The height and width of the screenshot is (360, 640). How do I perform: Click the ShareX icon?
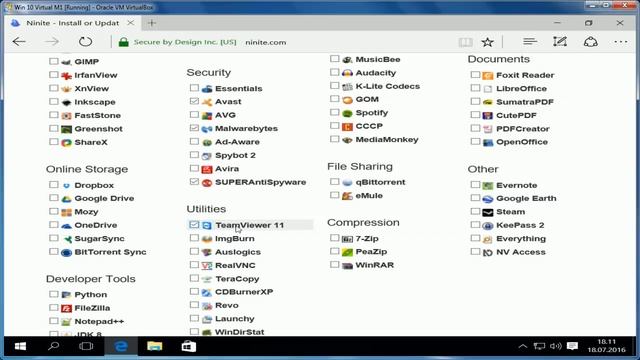pos(66,142)
